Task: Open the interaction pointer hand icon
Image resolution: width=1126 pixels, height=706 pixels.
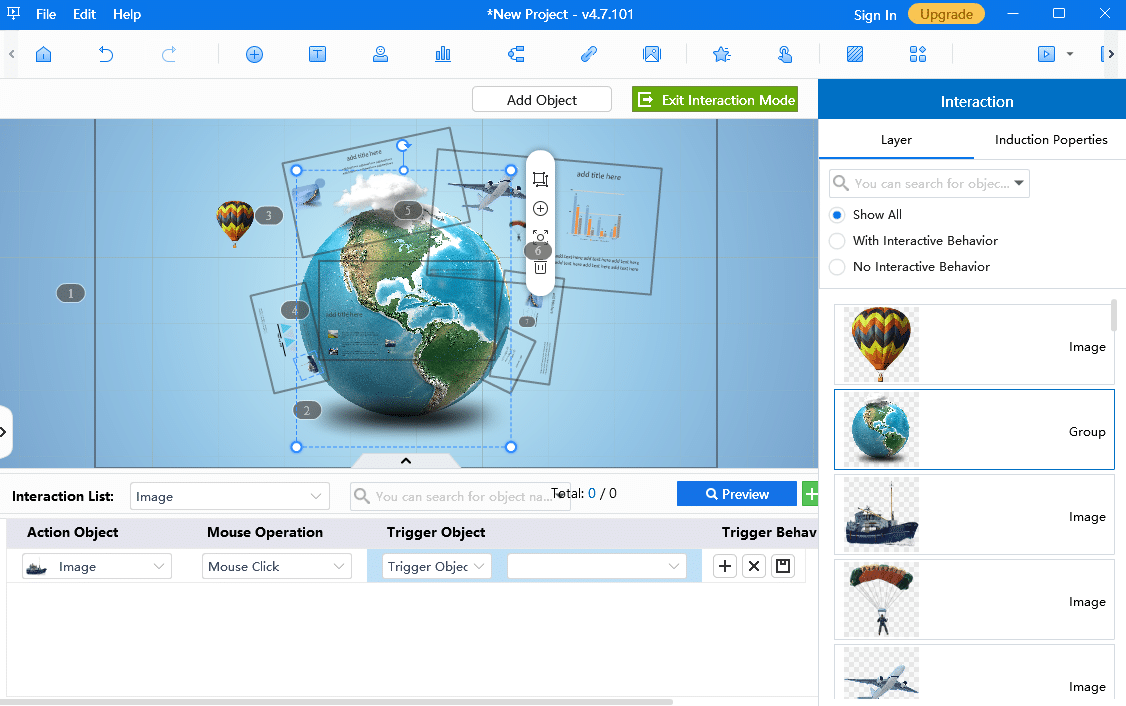Action: (785, 55)
